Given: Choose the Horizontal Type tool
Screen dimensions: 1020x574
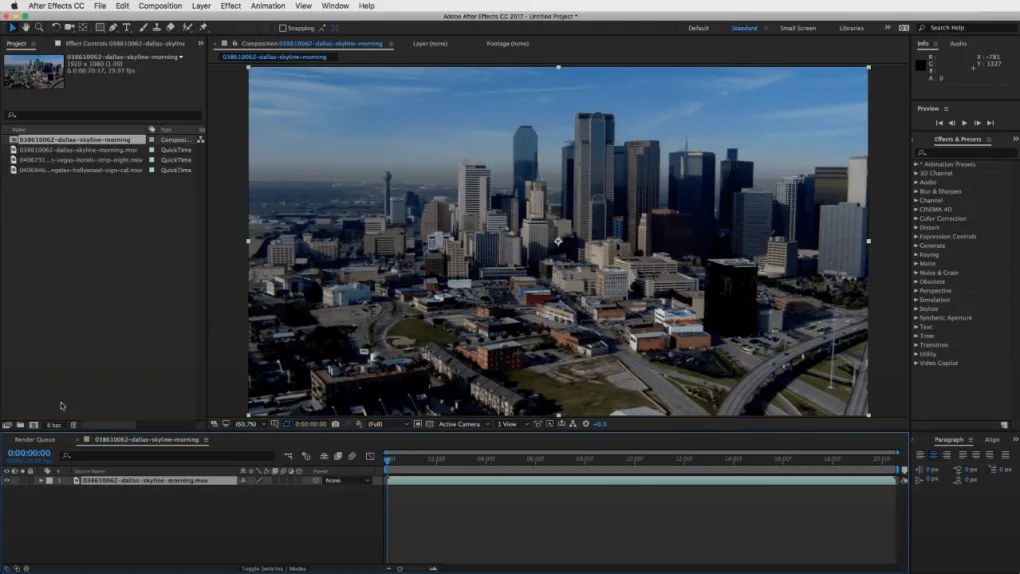Looking at the screenshot, I should [126, 28].
